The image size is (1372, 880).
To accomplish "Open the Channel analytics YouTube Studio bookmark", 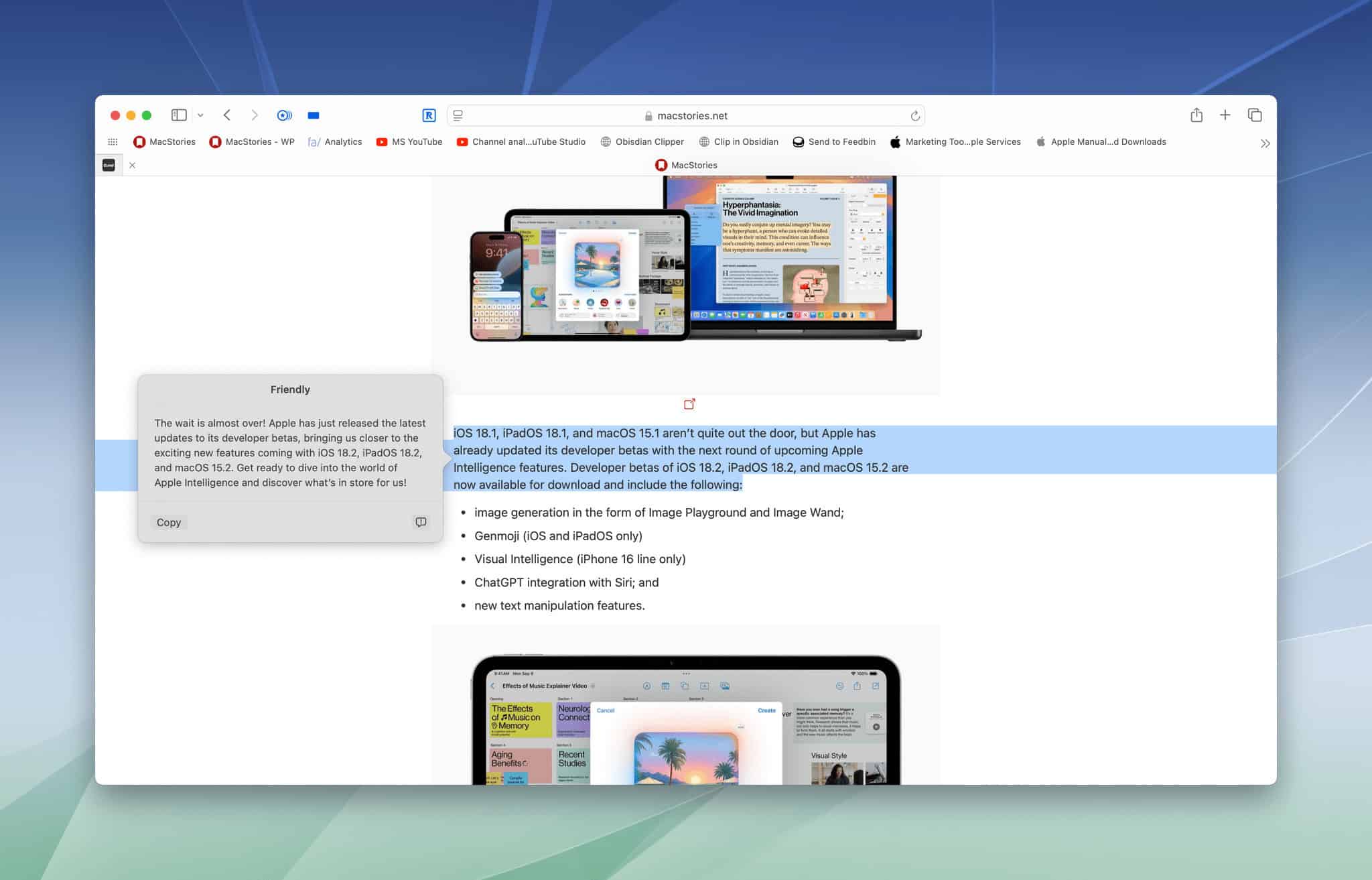I will pyautogui.click(x=521, y=142).
